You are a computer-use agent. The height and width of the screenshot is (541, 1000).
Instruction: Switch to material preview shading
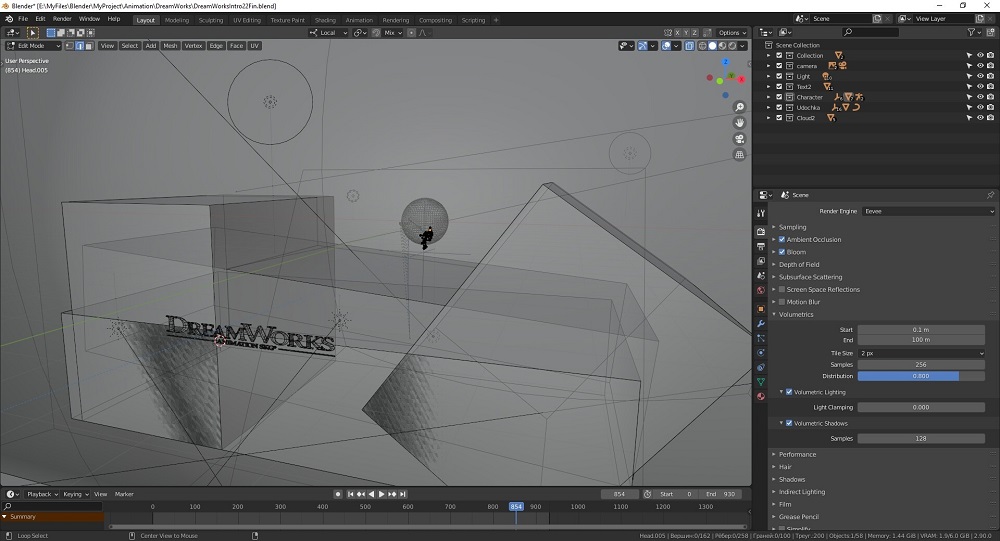pyautogui.click(x=723, y=46)
